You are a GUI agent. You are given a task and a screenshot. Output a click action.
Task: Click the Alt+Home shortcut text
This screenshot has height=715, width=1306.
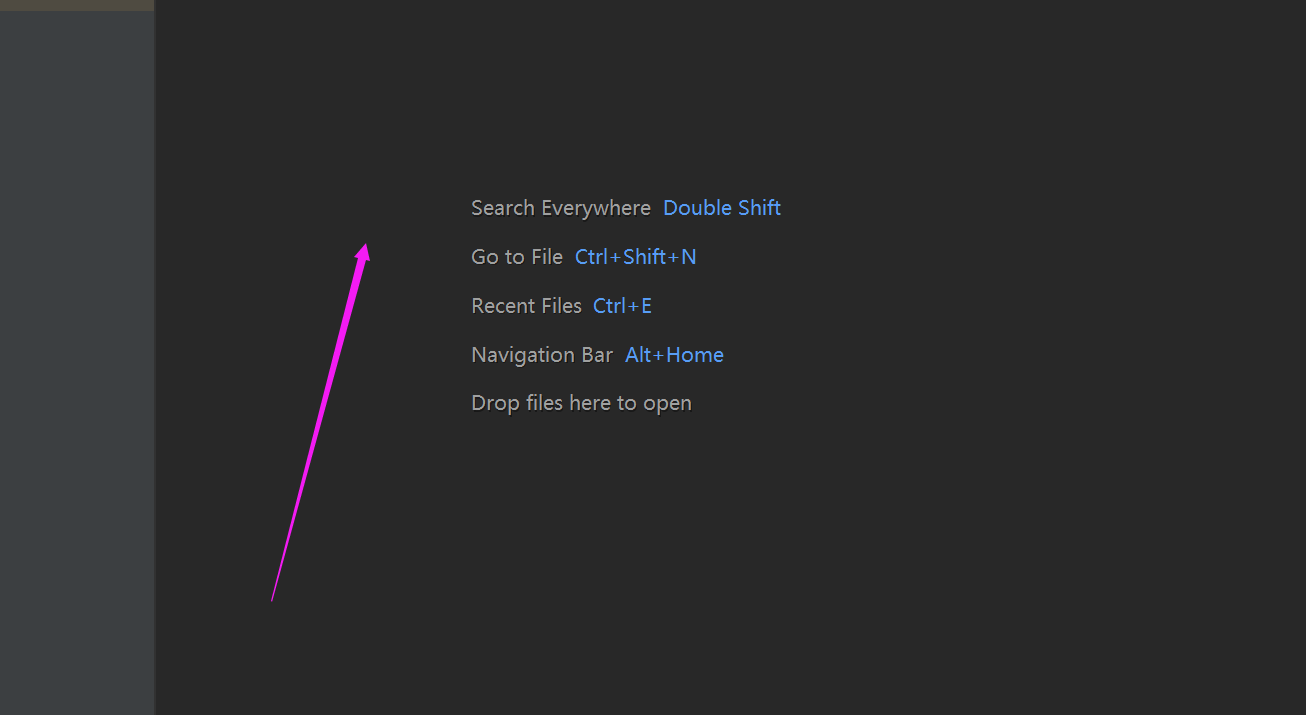pyautogui.click(x=674, y=355)
